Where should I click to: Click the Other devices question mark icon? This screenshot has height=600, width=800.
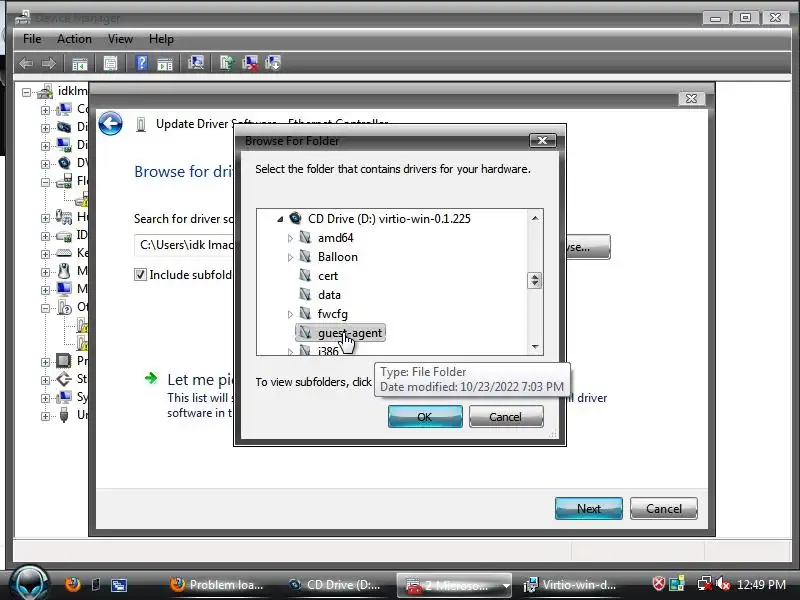click(64, 307)
